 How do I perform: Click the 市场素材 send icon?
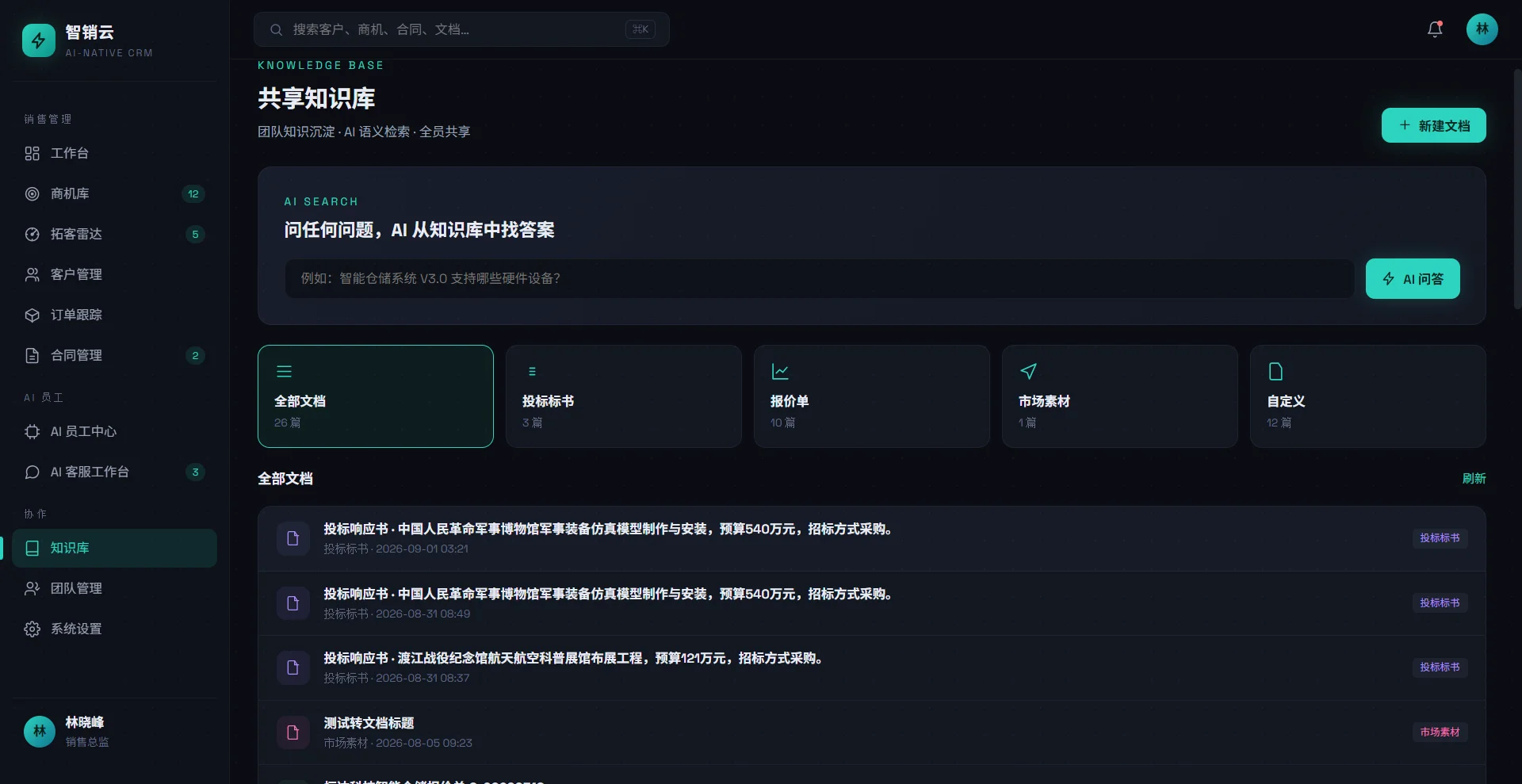click(x=1028, y=371)
